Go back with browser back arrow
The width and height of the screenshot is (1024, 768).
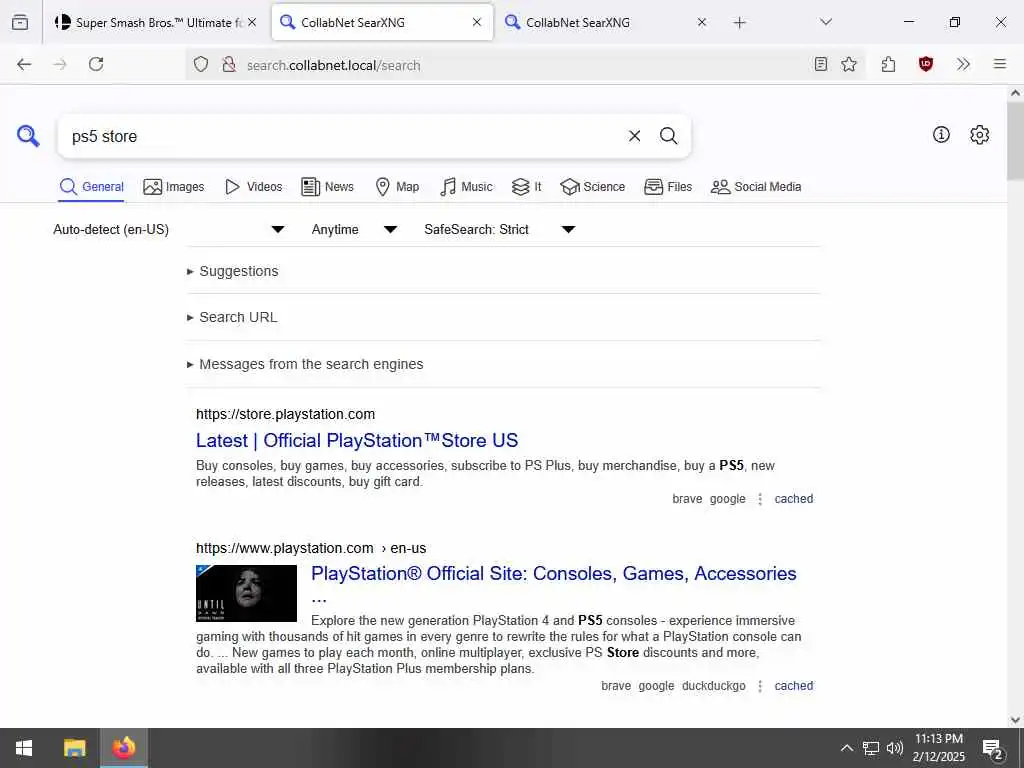pos(24,64)
